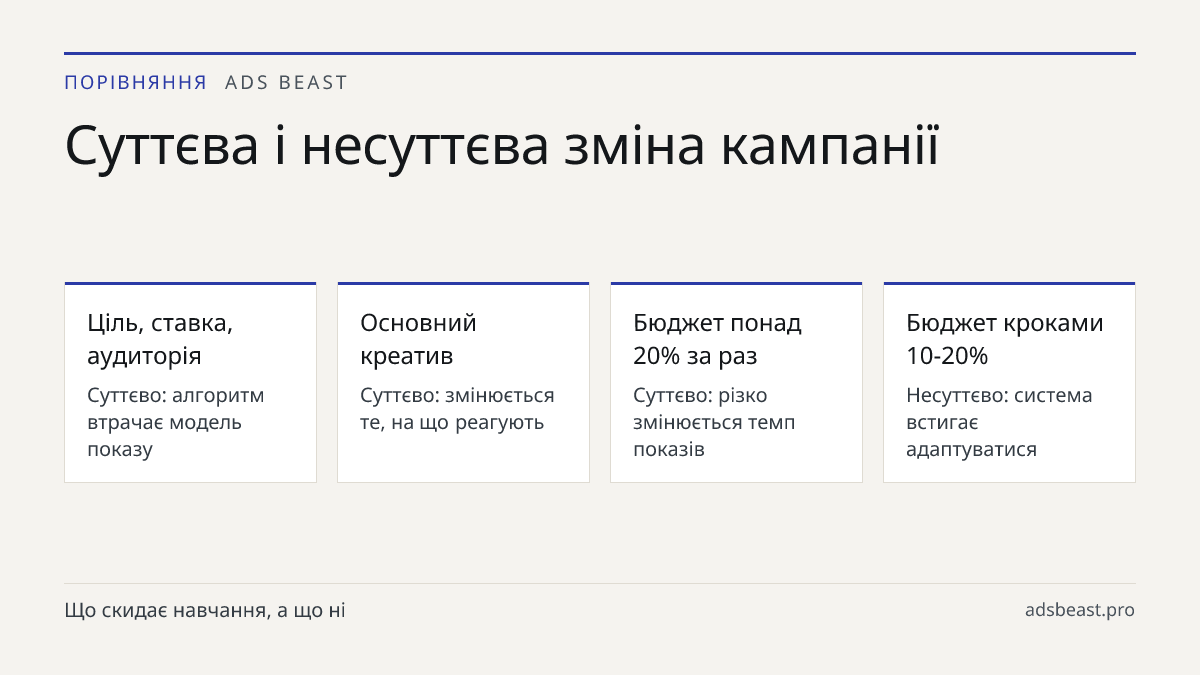Viewport: 1200px width, 675px height.
Task: Click the text змінюється те, на що реагують
Action: click(457, 408)
